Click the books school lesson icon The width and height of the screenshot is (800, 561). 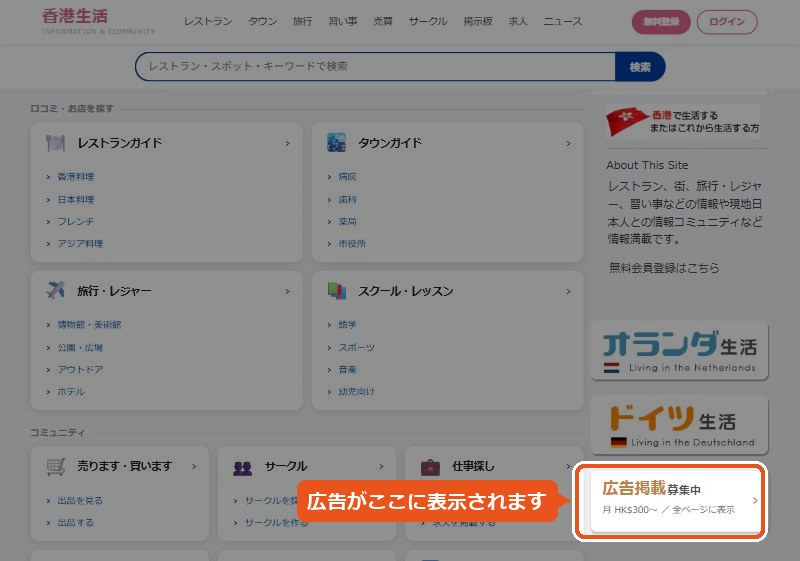(336, 291)
